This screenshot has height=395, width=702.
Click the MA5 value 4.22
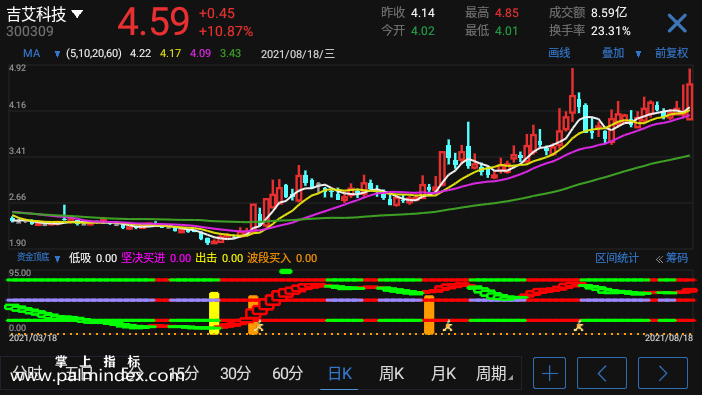pyautogui.click(x=140, y=54)
